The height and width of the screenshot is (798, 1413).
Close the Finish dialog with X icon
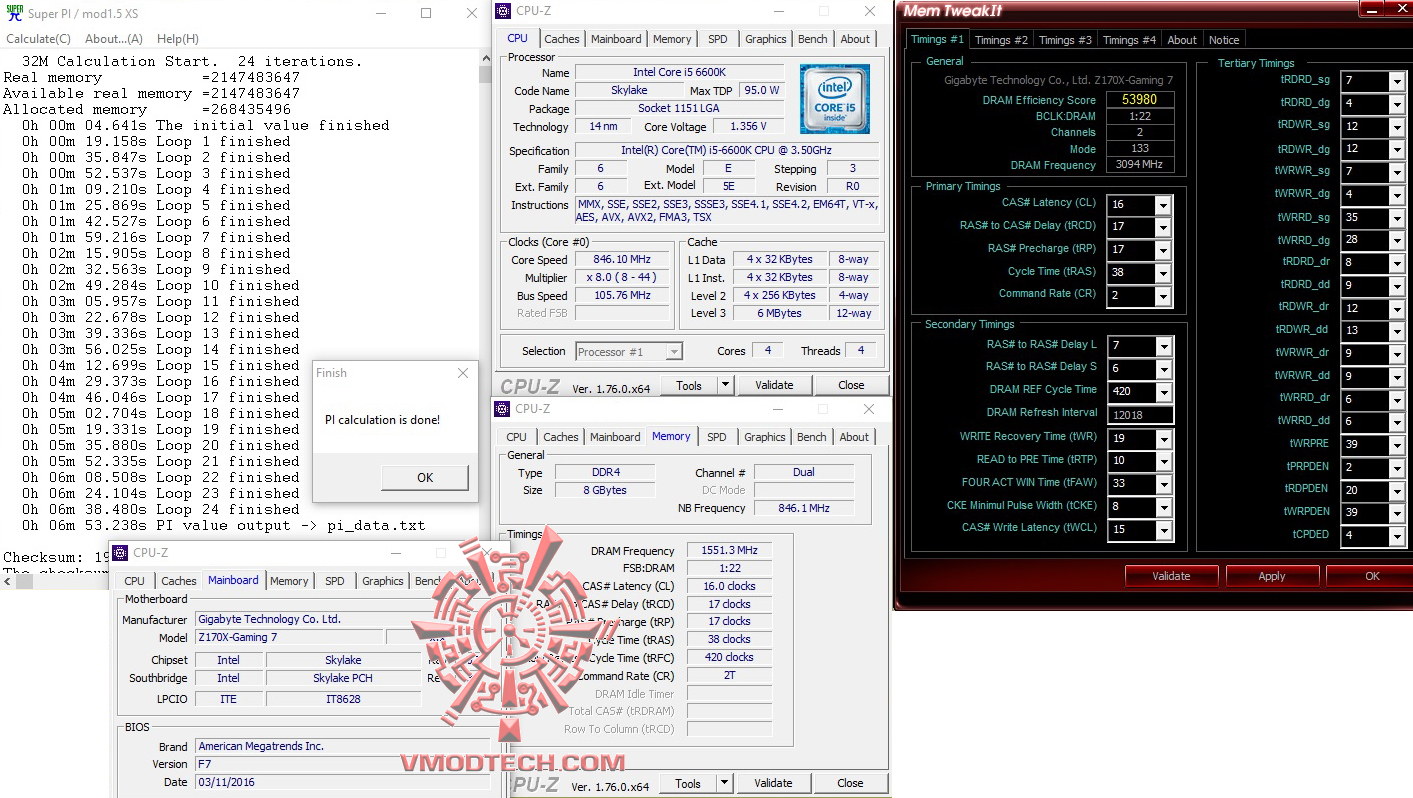click(x=462, y=373)
